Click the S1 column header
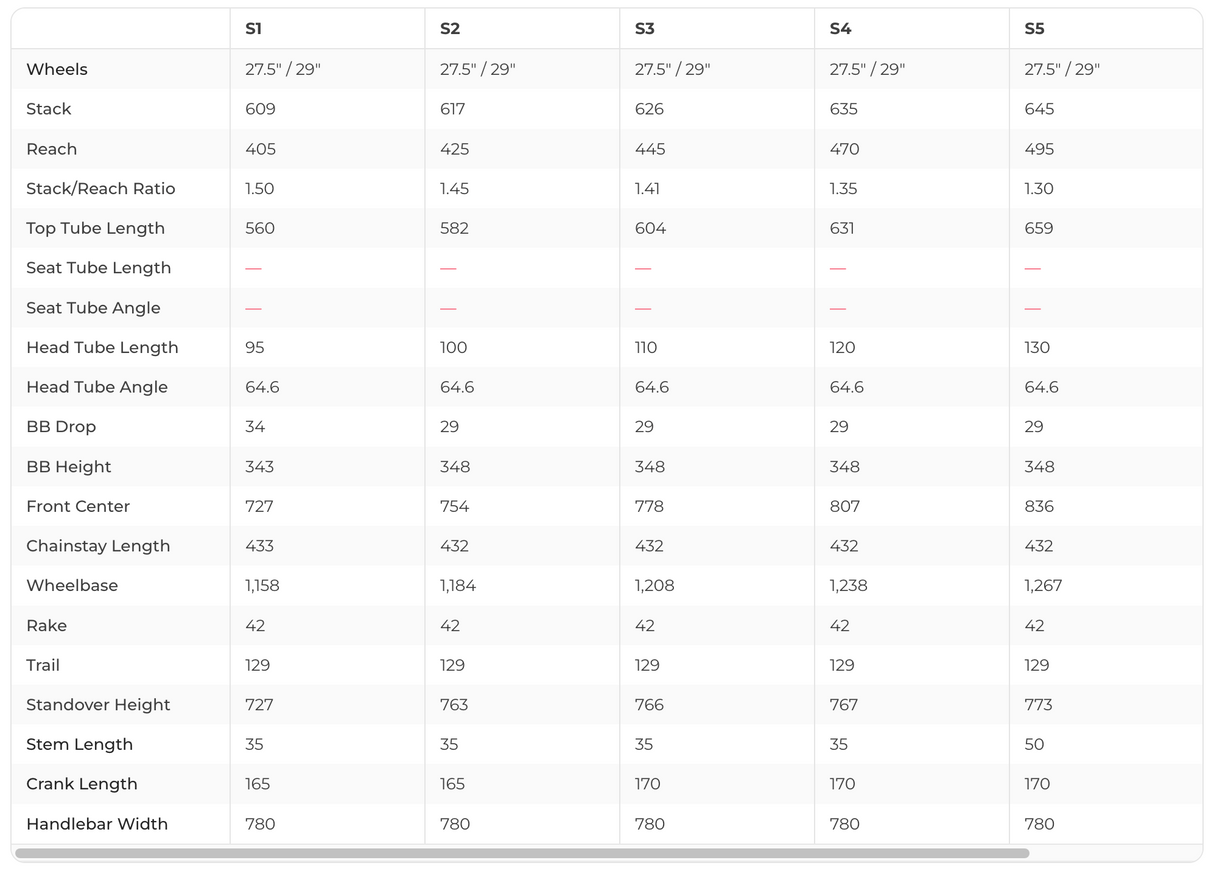This screenshot has width=1214, height=874. click(x=254, y=29)
